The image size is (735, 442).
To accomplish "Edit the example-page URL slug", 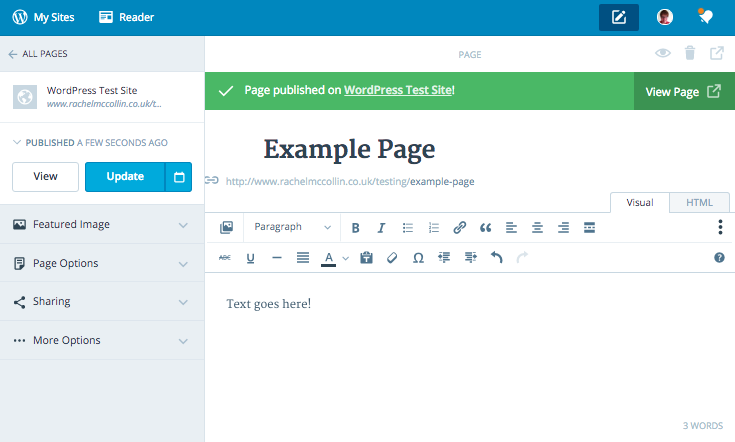I will [442, 181].
